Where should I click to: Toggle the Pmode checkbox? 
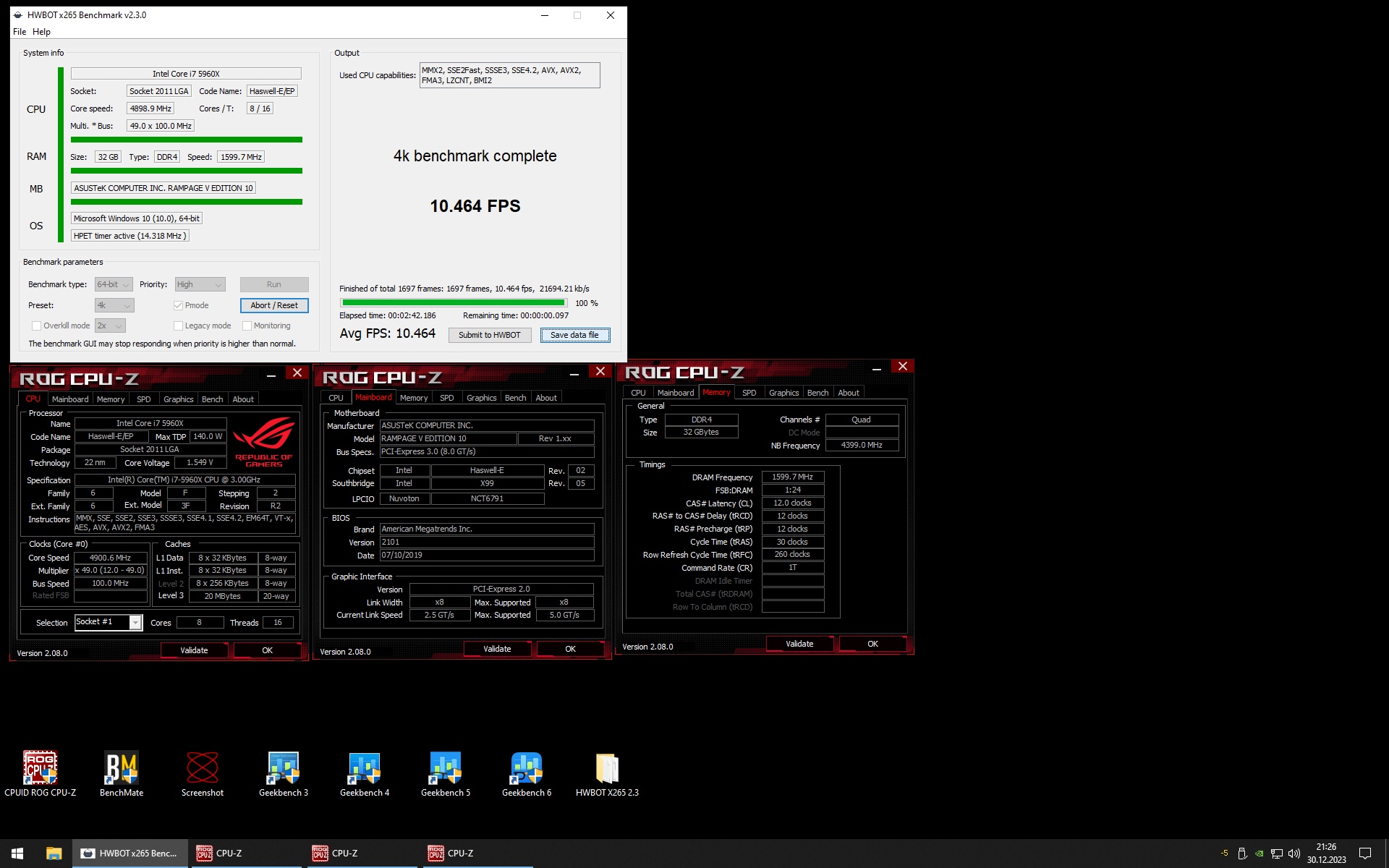tap(178, 305)
